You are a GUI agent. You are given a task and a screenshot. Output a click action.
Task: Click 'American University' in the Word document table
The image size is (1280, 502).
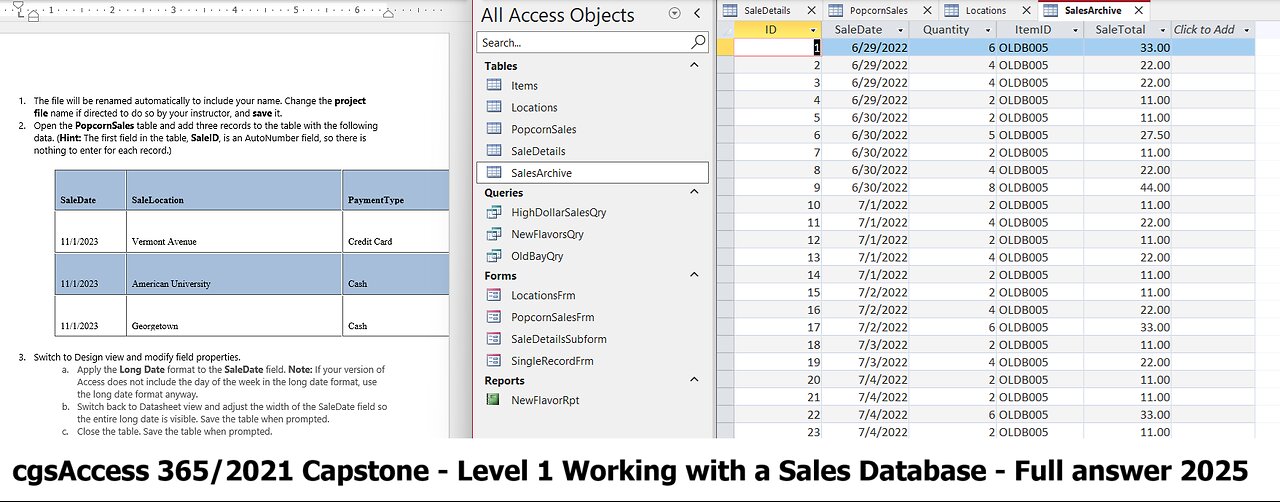pyautogui.click(x=171, y=284)
